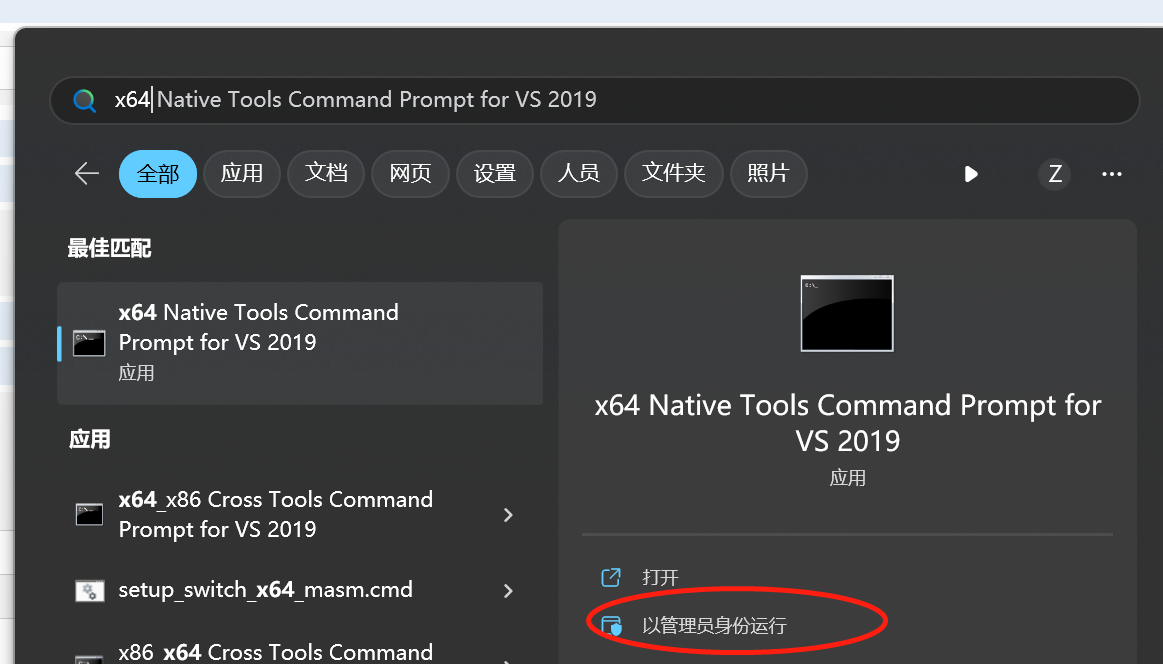The image size is (1163, 664).
Task: Select the 设置 filter tab
Action: coord(495,174)
